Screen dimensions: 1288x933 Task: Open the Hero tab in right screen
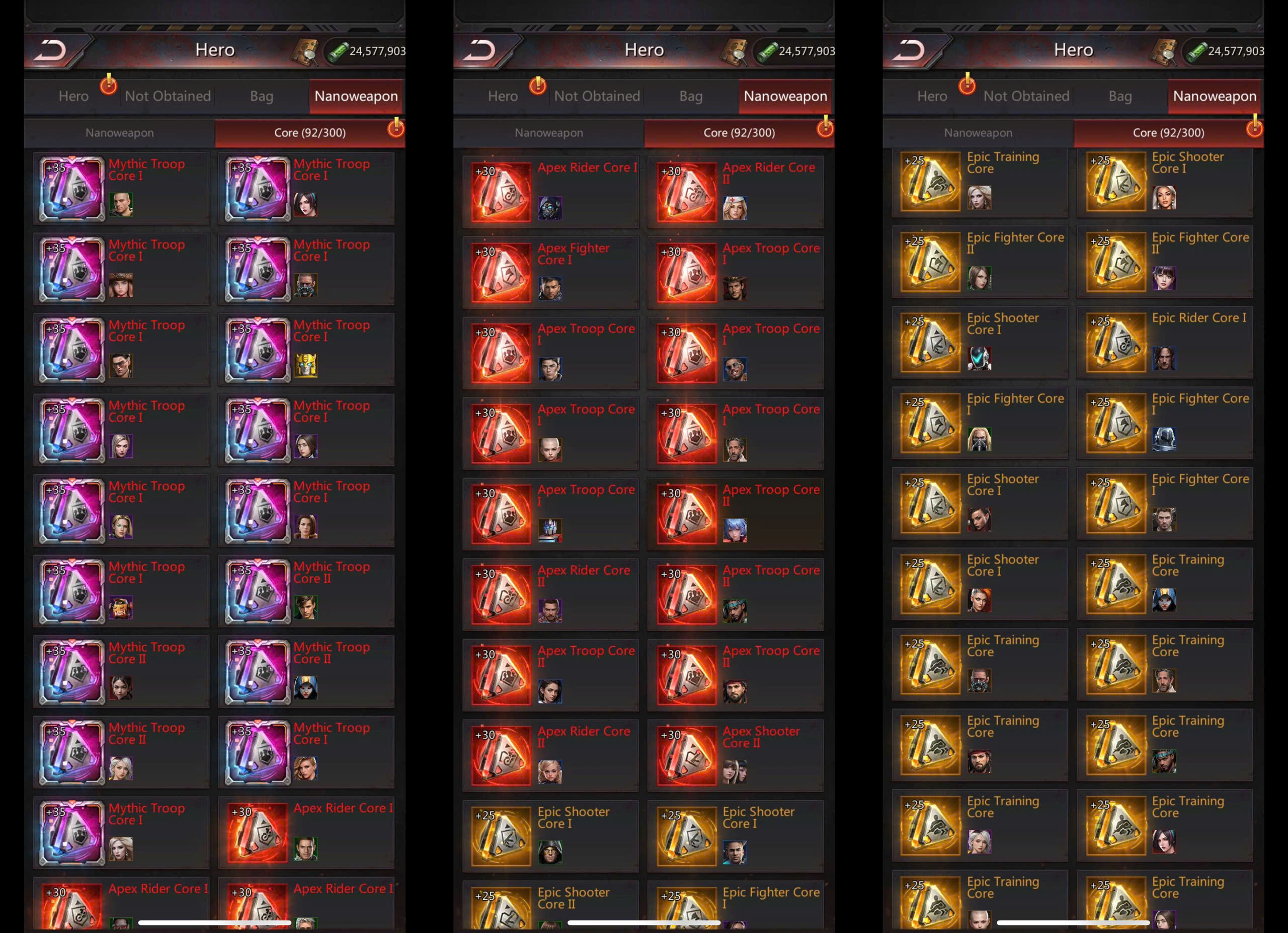932,96
